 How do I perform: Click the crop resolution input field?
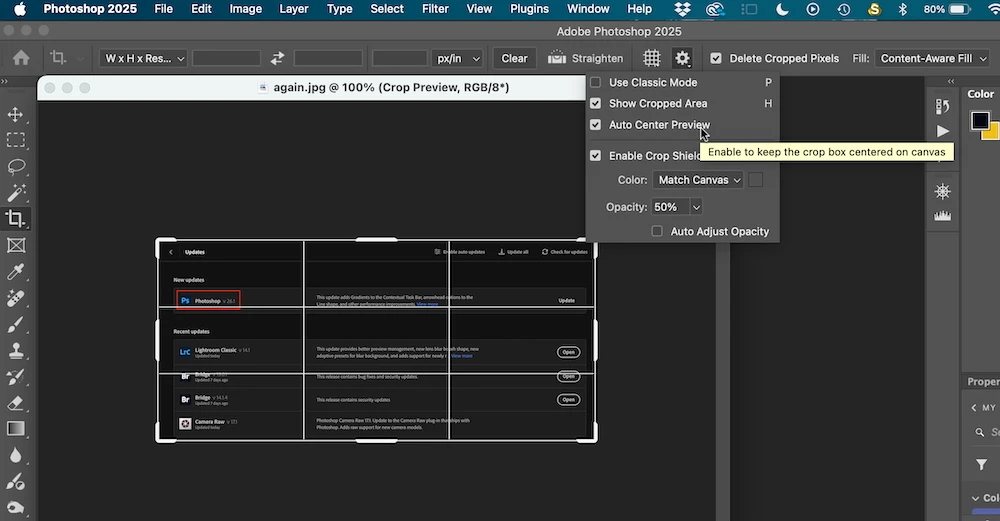(x=399, y=58)
